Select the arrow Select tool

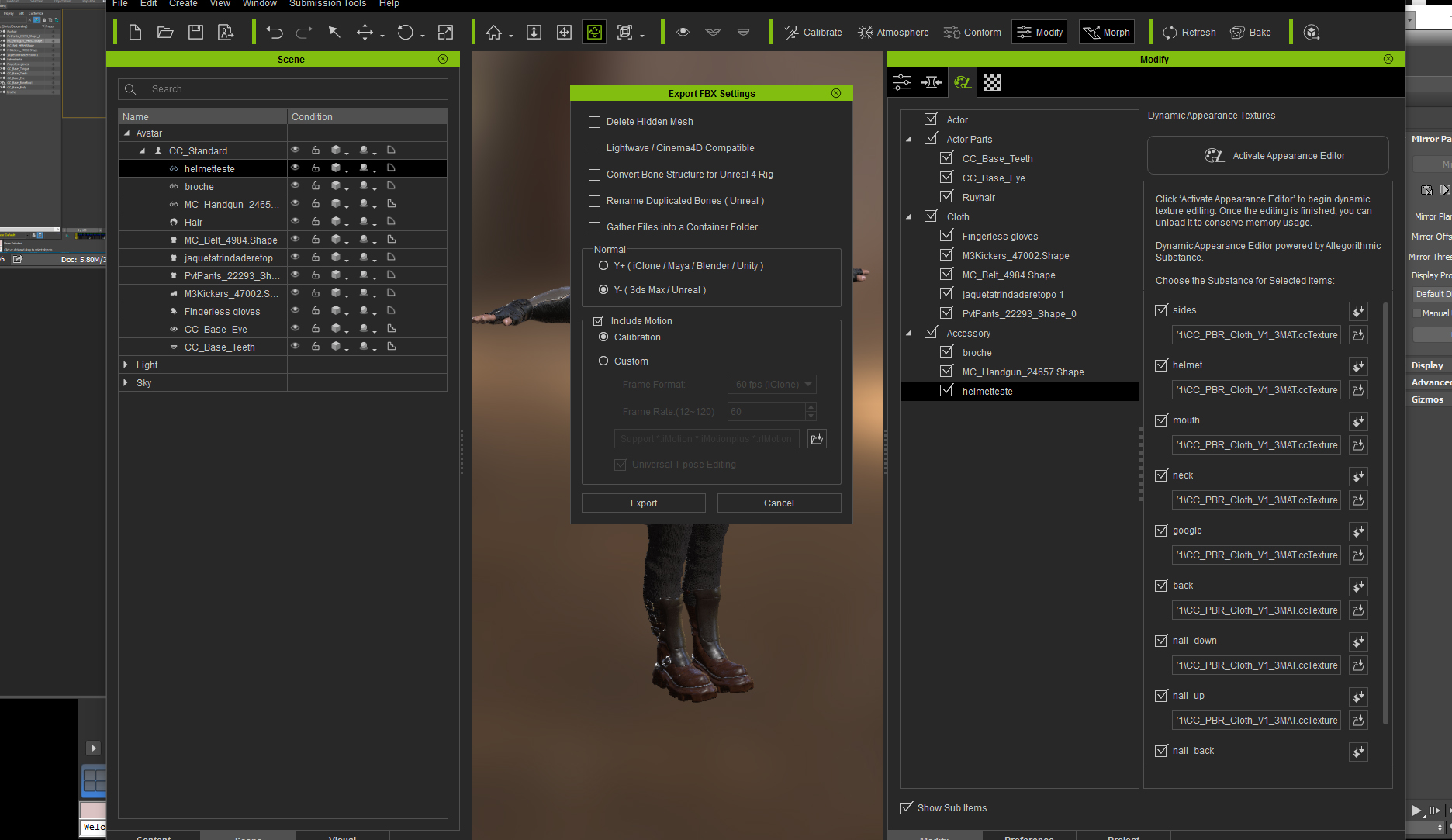[334, 32]
